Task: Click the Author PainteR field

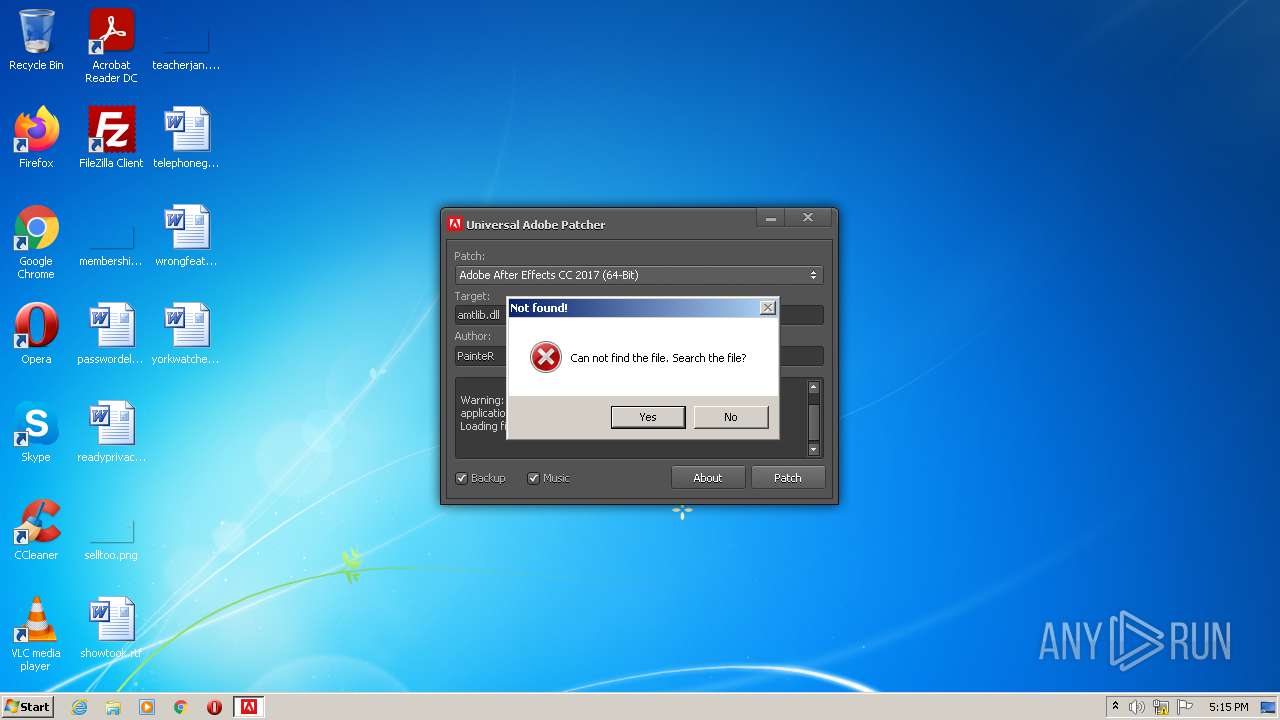Action: pos(639,355)
